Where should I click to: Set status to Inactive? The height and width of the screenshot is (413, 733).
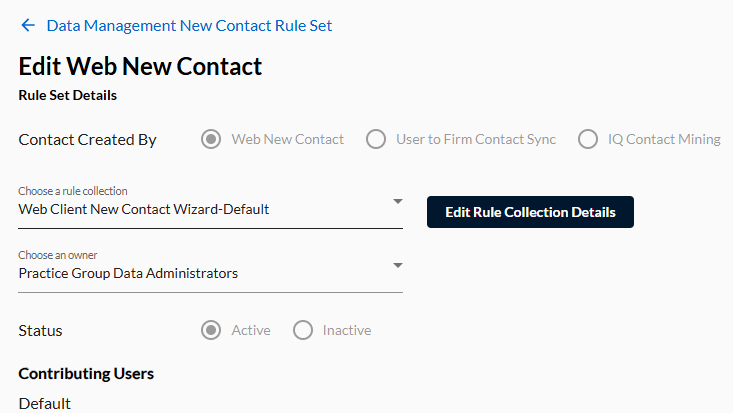[303, 330]
